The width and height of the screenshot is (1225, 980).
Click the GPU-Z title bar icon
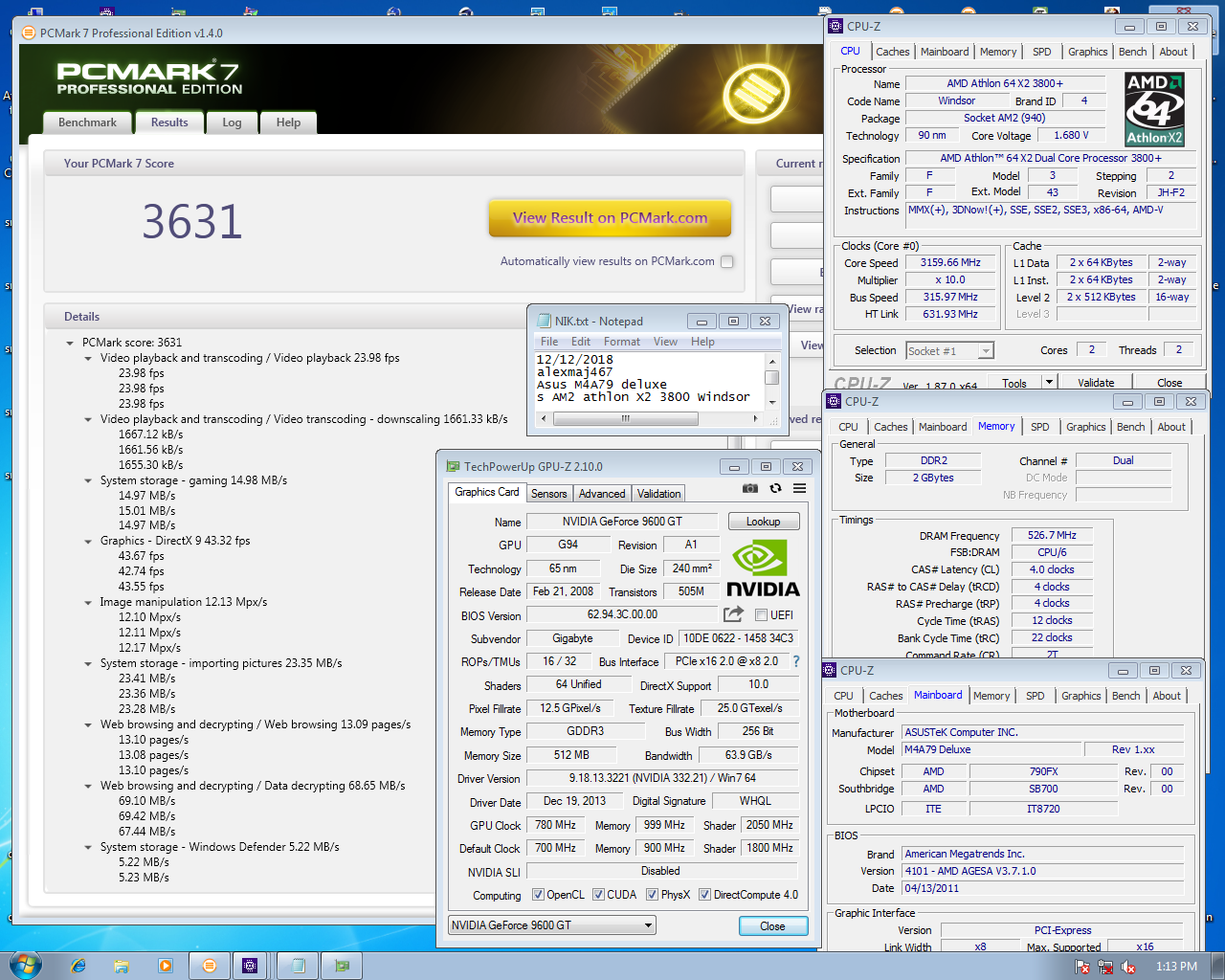coord(453,466)
